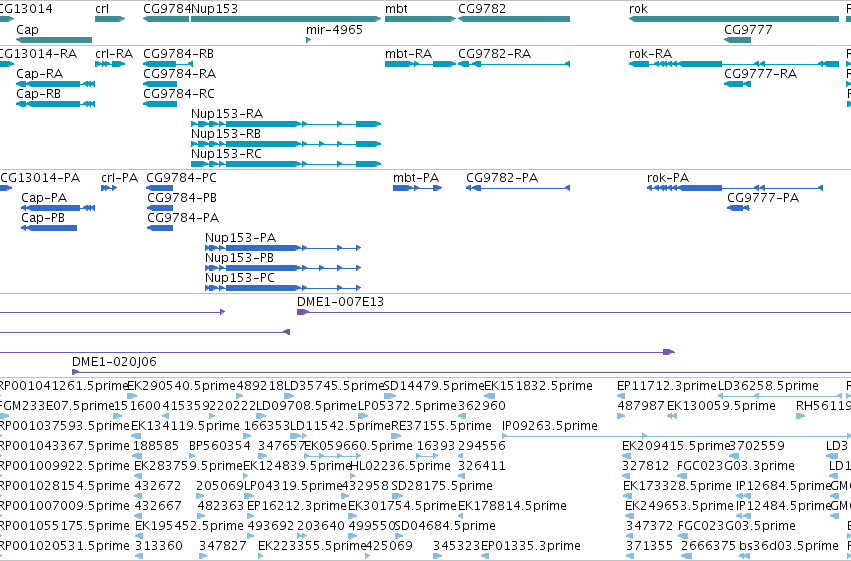Select EST RE37155.5prime
The height and width of the screenshot is (561, 851).
[441, 426]
